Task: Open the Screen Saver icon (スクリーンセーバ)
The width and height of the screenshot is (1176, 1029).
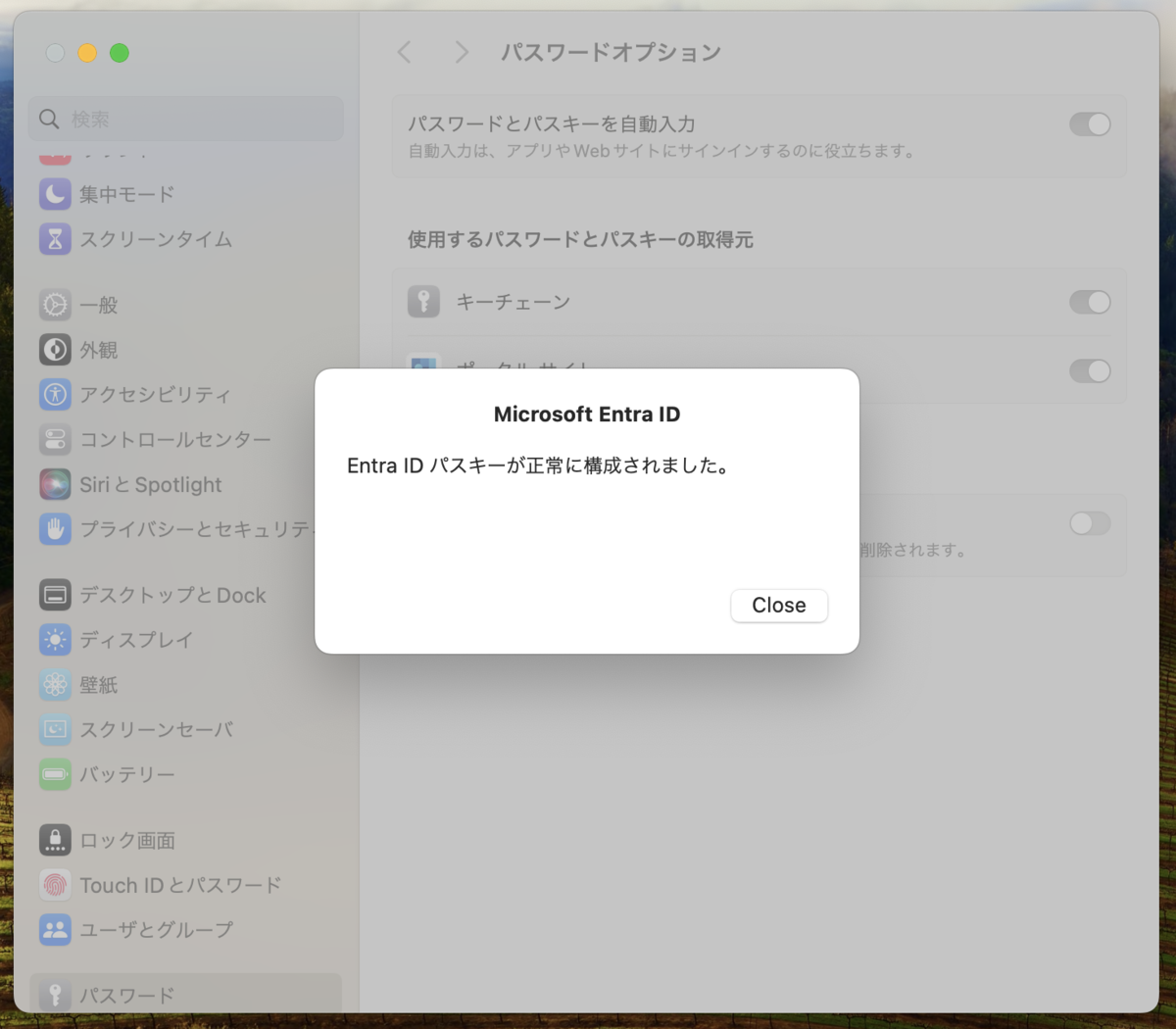Action: click(55, 729)
